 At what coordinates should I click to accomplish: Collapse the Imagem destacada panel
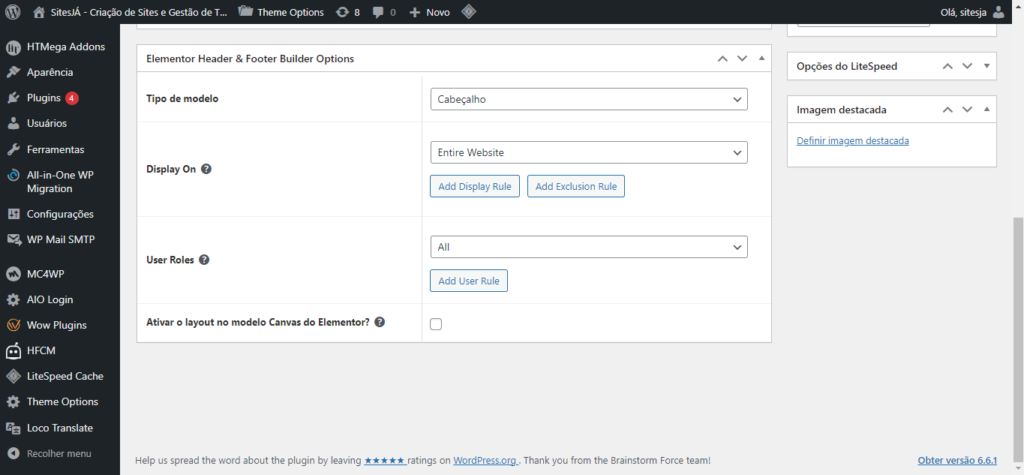tap(987, 110)
